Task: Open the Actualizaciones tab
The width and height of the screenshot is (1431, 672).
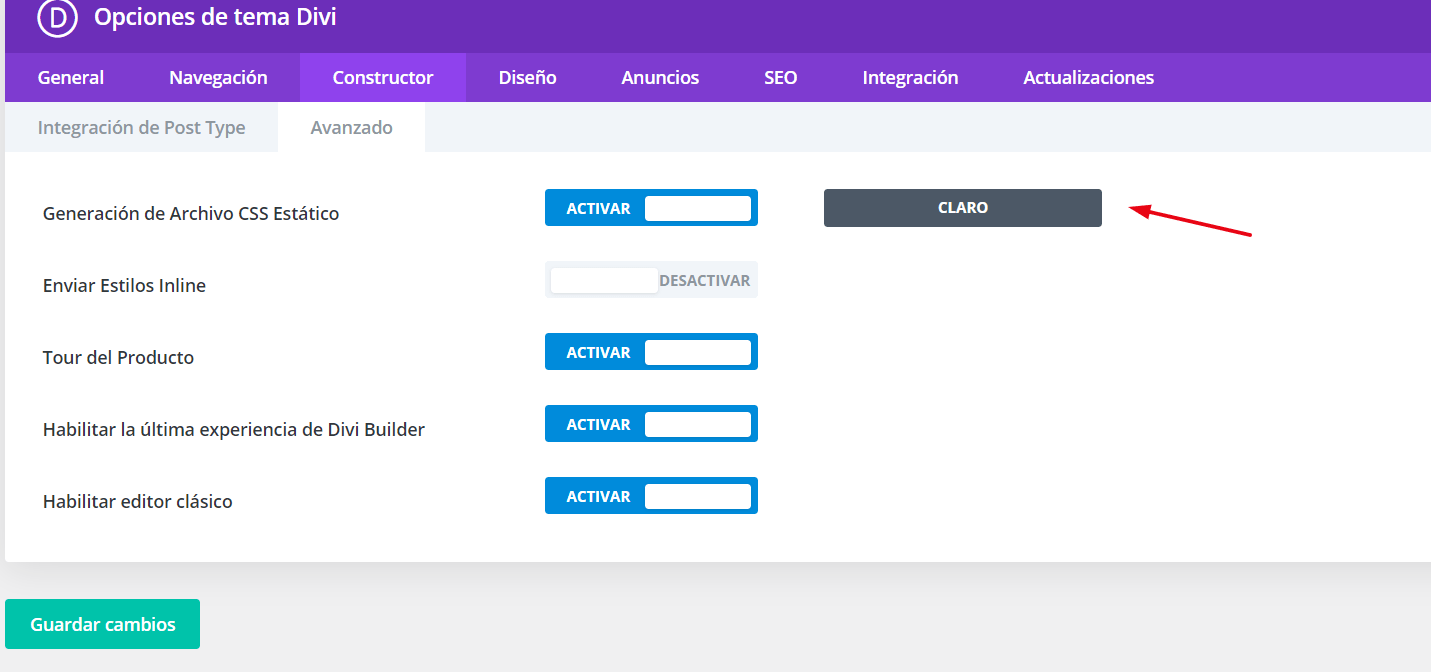Action: (x=1089, y=78)
